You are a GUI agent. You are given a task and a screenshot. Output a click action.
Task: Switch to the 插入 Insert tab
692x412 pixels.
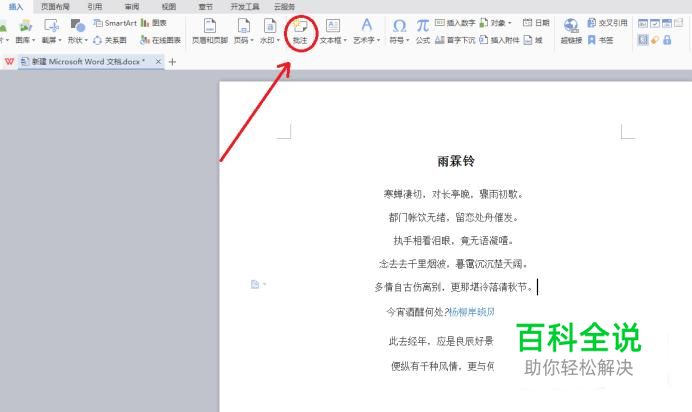pyautogui.click(x=16, y=7)
